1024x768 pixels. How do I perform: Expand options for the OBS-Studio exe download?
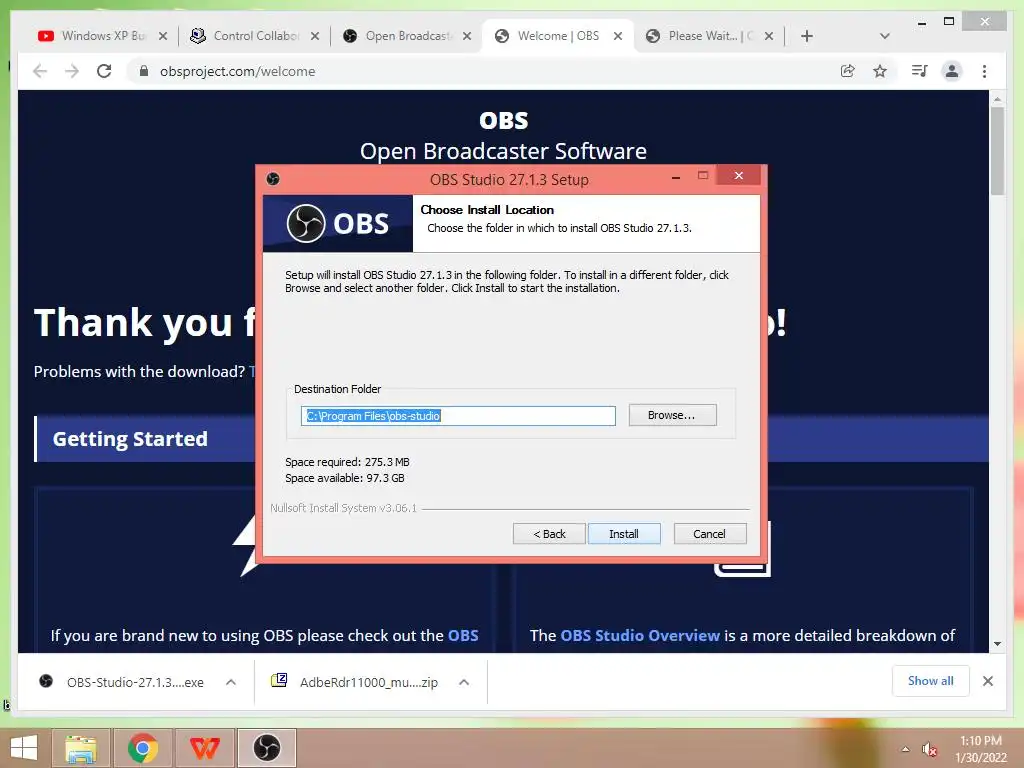pos(231,682)
